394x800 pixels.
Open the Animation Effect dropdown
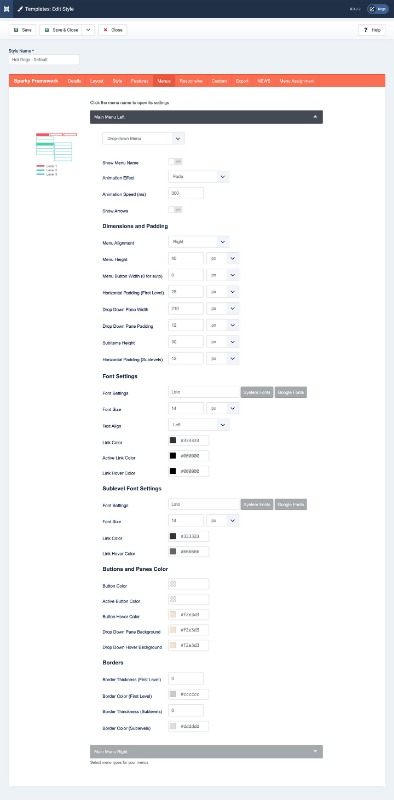(199, 177)
